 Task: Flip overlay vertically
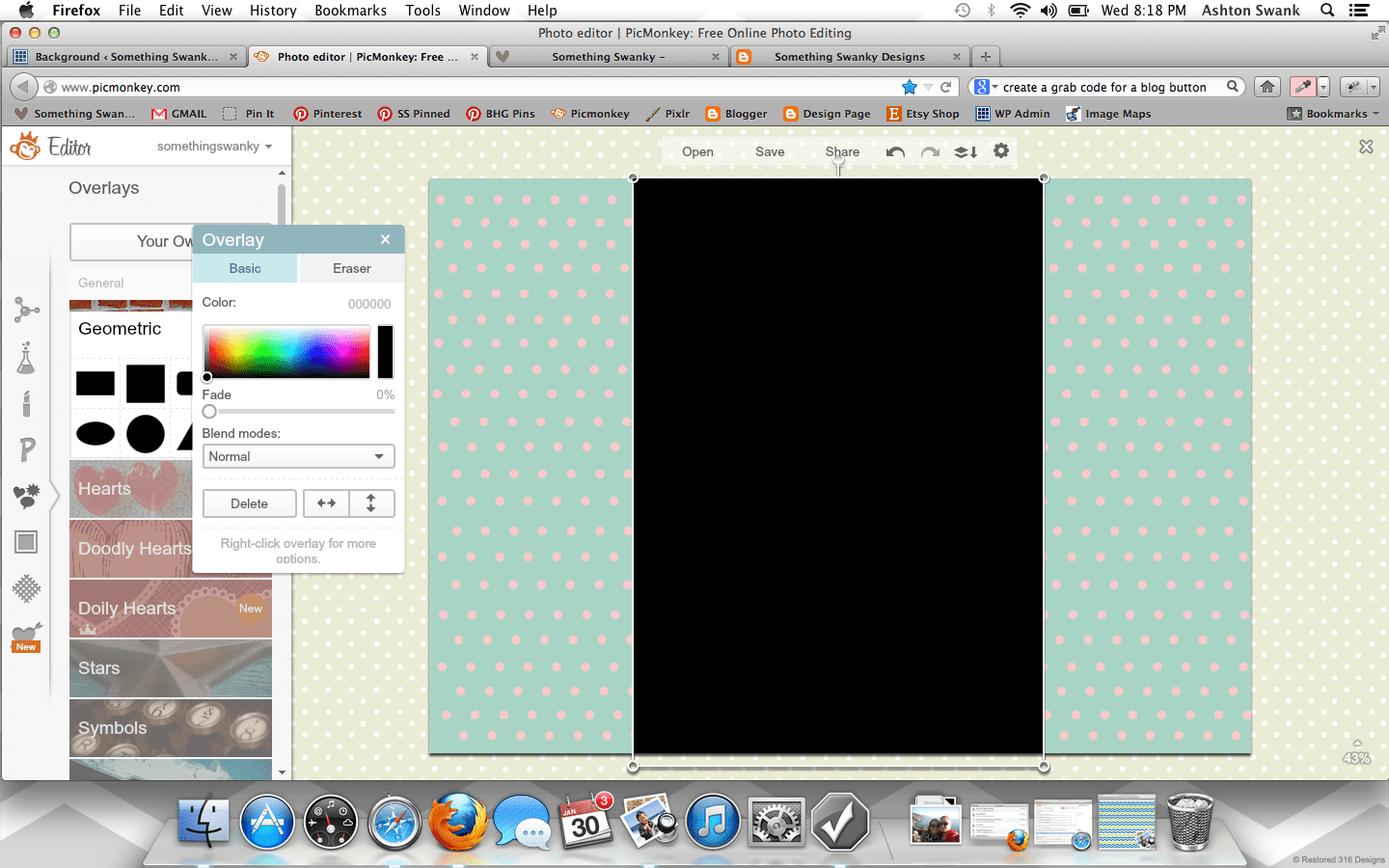click(x=370, y=503)
